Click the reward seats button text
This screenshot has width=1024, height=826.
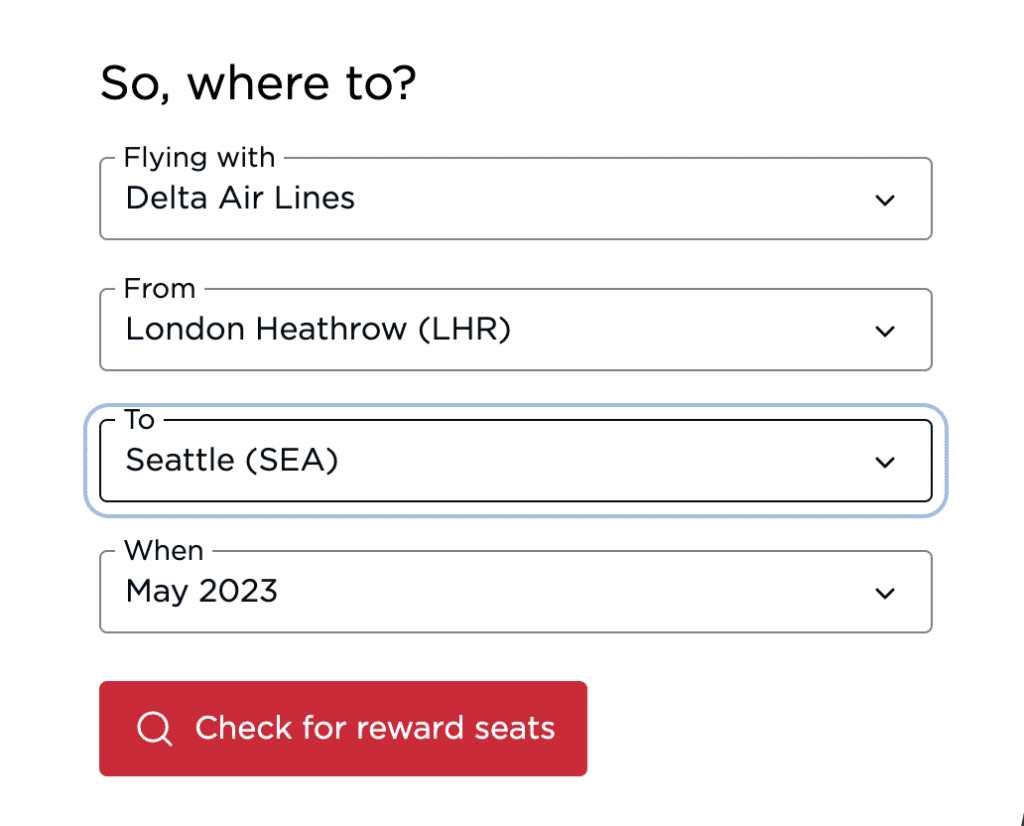point(375,728)
